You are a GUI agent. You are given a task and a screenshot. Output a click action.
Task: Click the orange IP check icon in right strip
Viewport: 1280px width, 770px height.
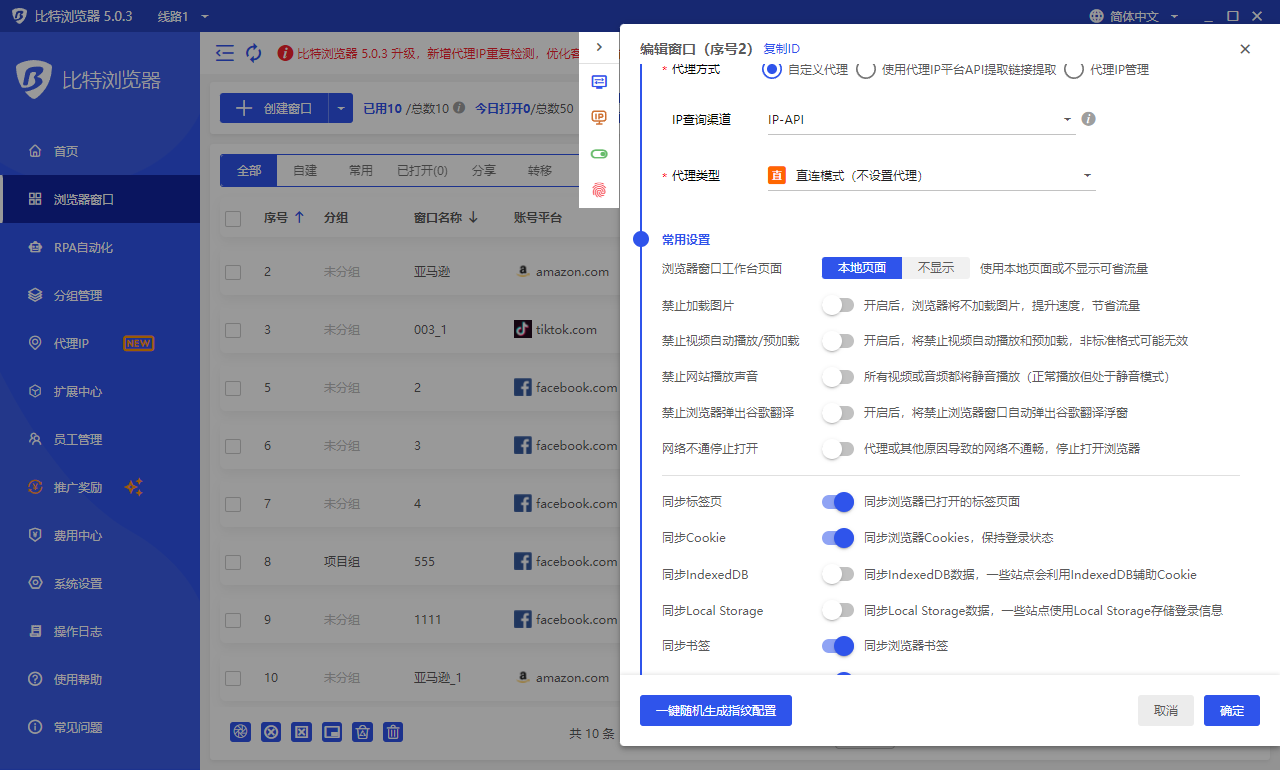click(599, 117)
